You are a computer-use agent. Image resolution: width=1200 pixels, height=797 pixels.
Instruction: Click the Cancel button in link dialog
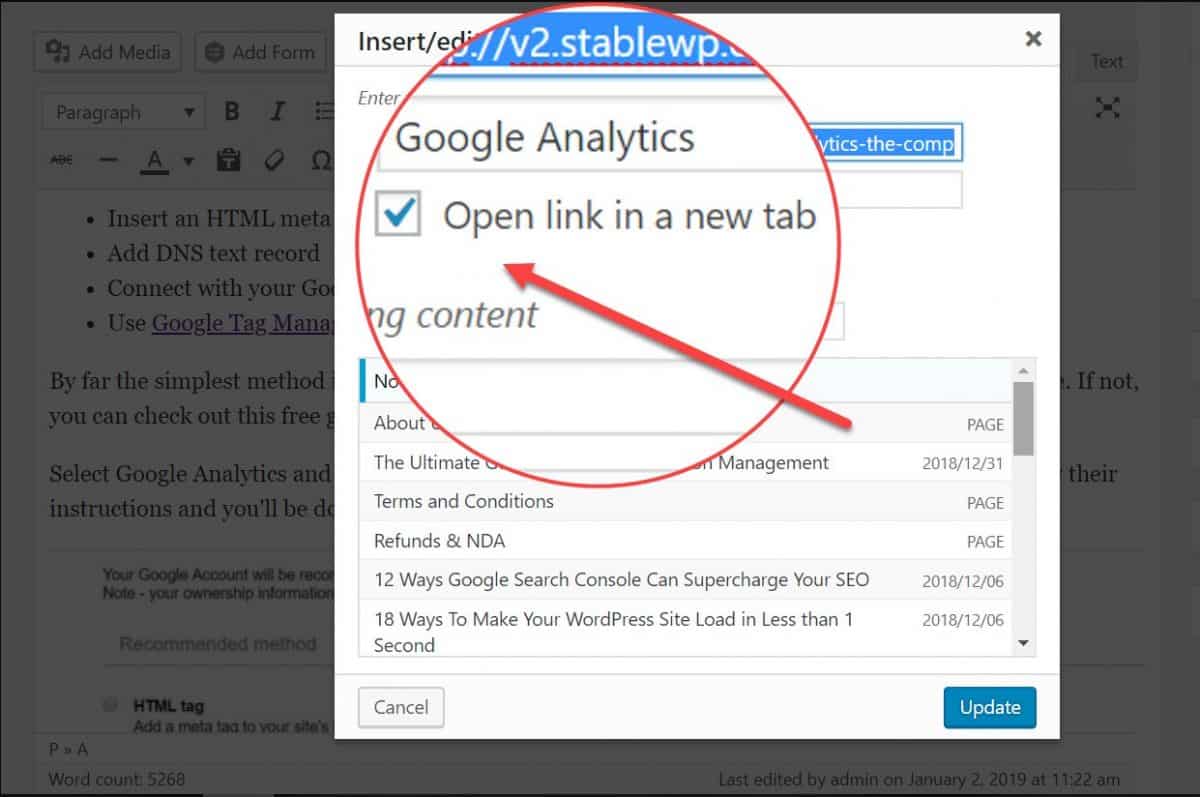401,707
